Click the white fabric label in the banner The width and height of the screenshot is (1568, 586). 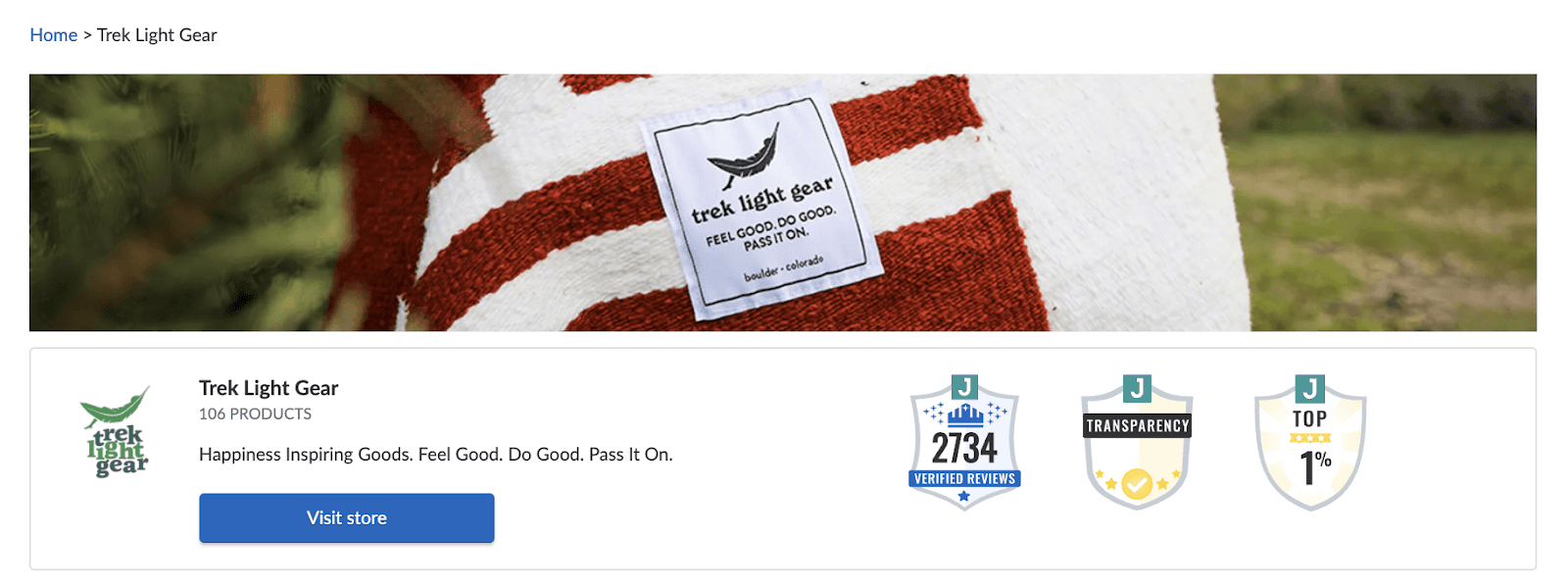tap(761, 203)
